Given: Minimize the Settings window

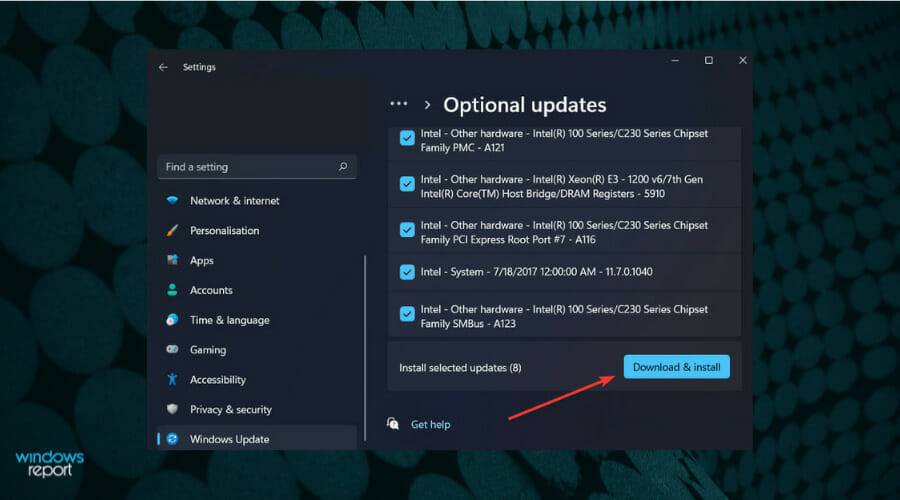Looking at the screenshot, I should click(x=675, y=60).
